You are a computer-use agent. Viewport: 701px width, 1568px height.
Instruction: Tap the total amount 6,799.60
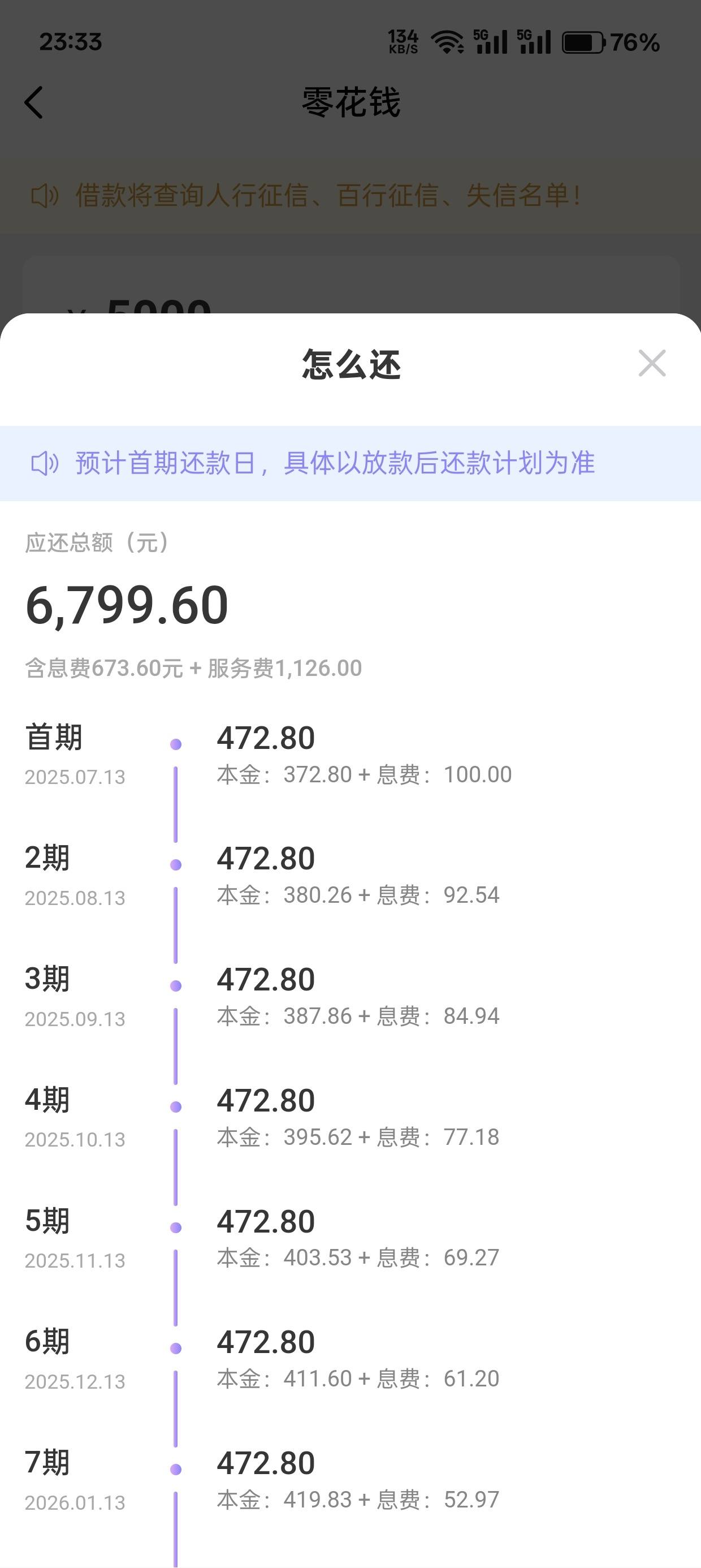click(x=127, y=605)
